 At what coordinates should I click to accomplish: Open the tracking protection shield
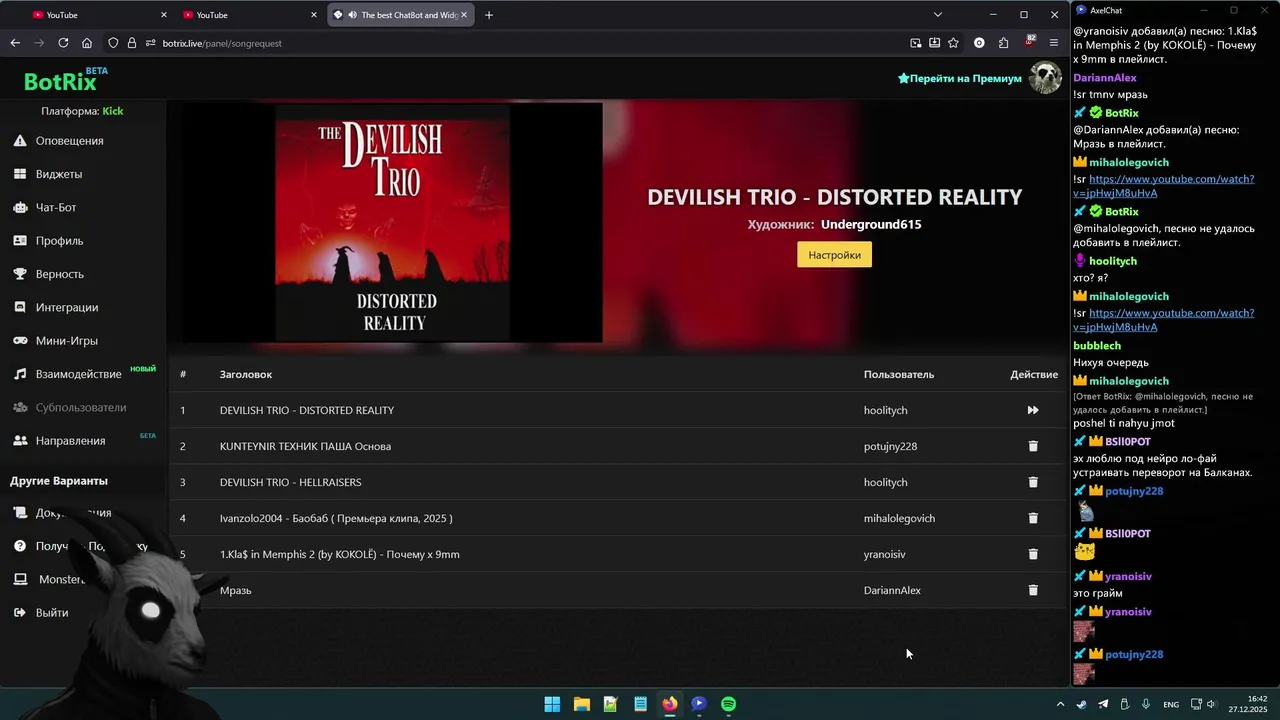[113, 43]
